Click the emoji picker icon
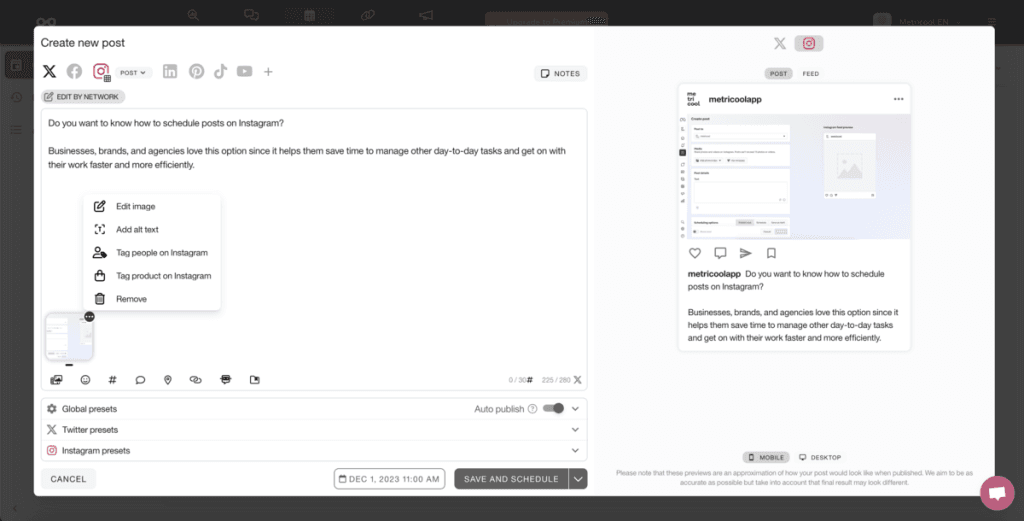 pos(85,380)
